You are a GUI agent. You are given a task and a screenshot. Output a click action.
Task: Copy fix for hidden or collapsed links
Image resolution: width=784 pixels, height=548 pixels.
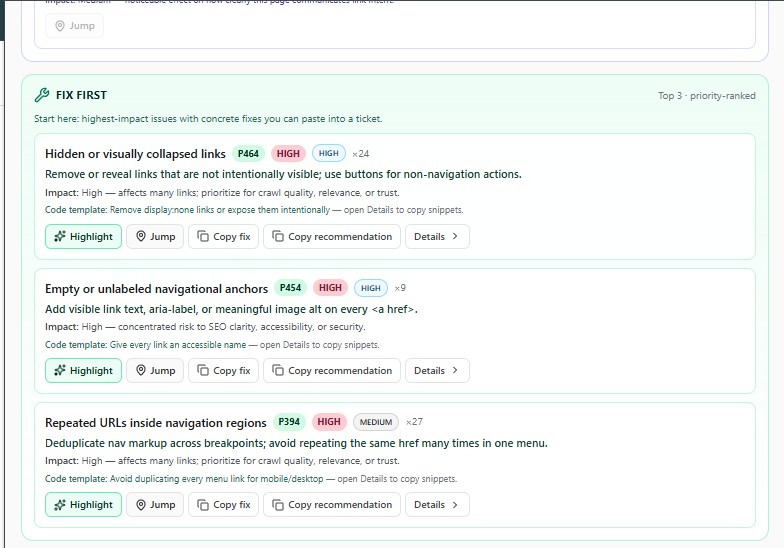tap(223, 237)
